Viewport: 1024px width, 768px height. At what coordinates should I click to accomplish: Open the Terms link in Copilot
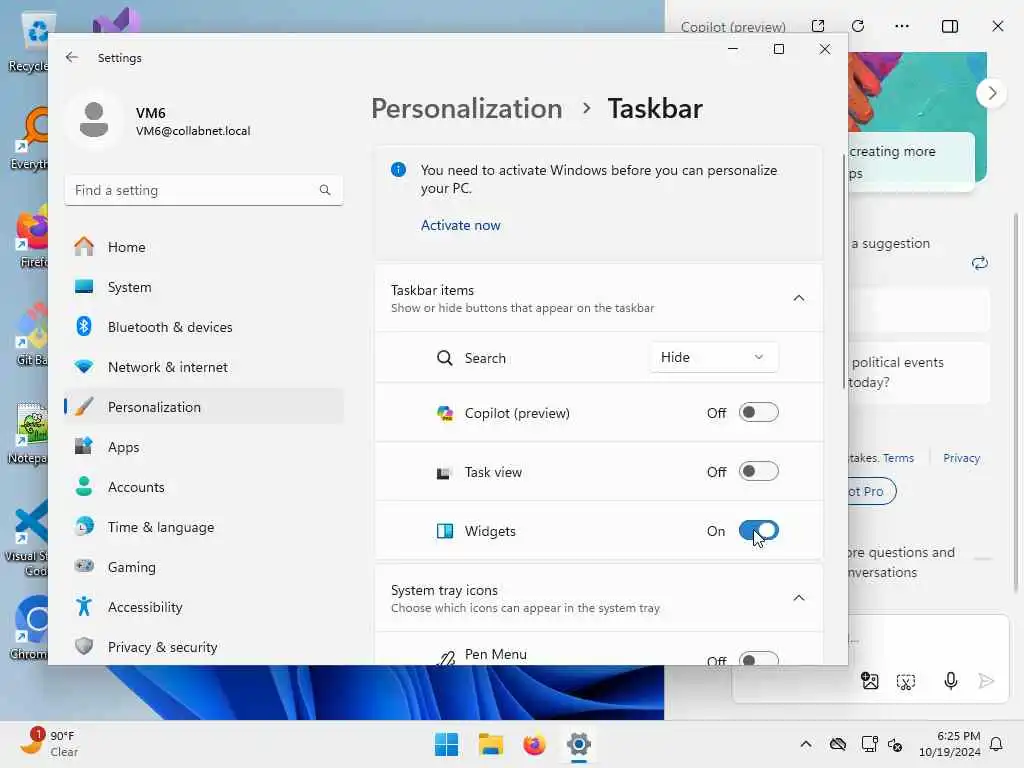(898, 458)
